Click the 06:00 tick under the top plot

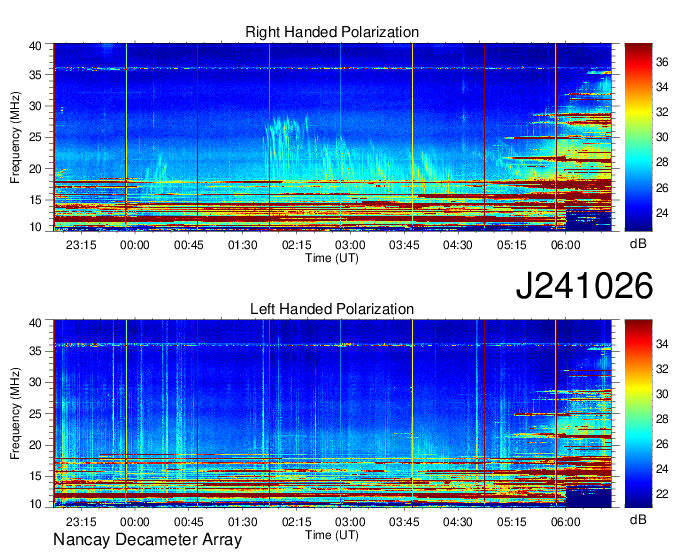[566, 245]
